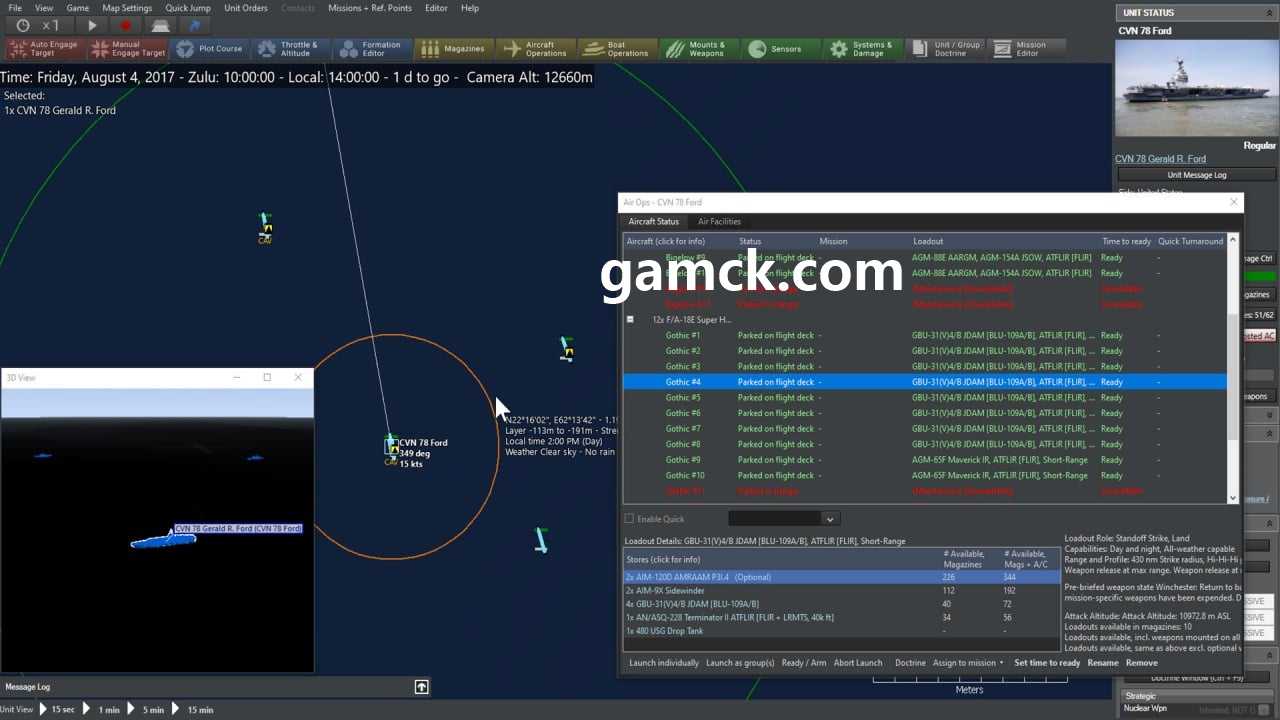Click Launch as group(s)
This screenshot has width=1280, height=720.
(740, 663)
